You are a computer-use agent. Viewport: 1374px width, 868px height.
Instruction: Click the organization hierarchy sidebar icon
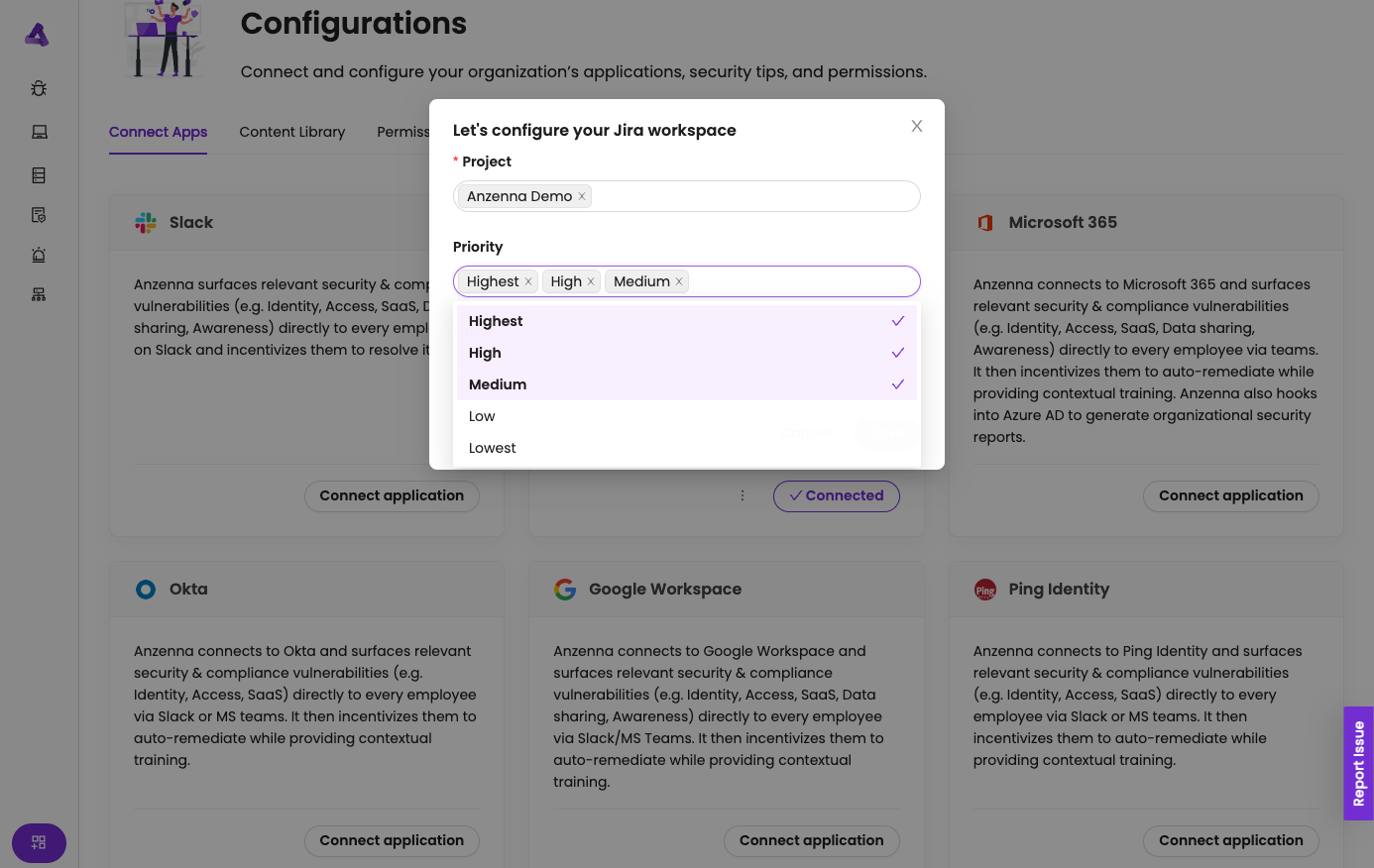(39, 294)
